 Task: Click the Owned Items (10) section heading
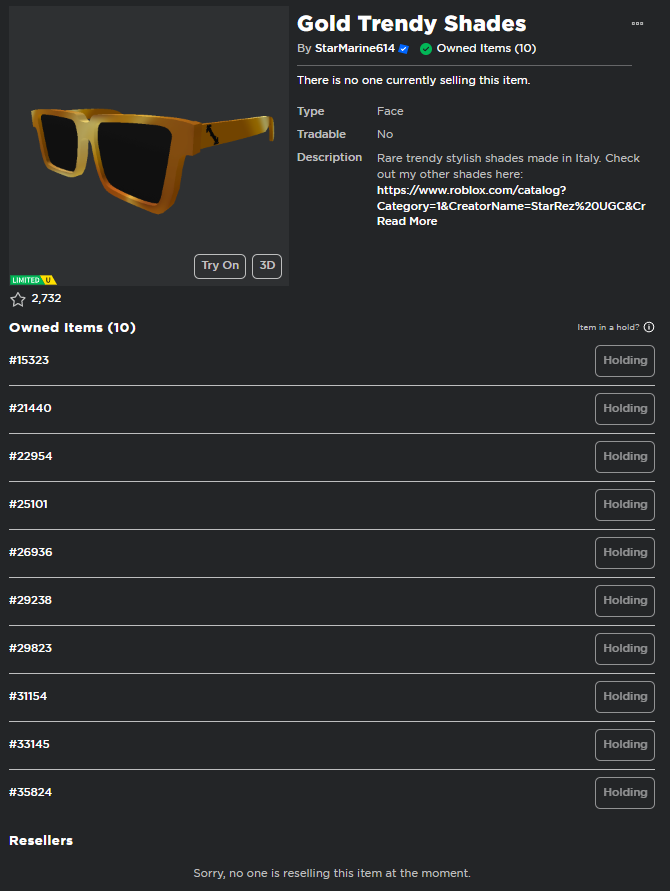[72, 328]
